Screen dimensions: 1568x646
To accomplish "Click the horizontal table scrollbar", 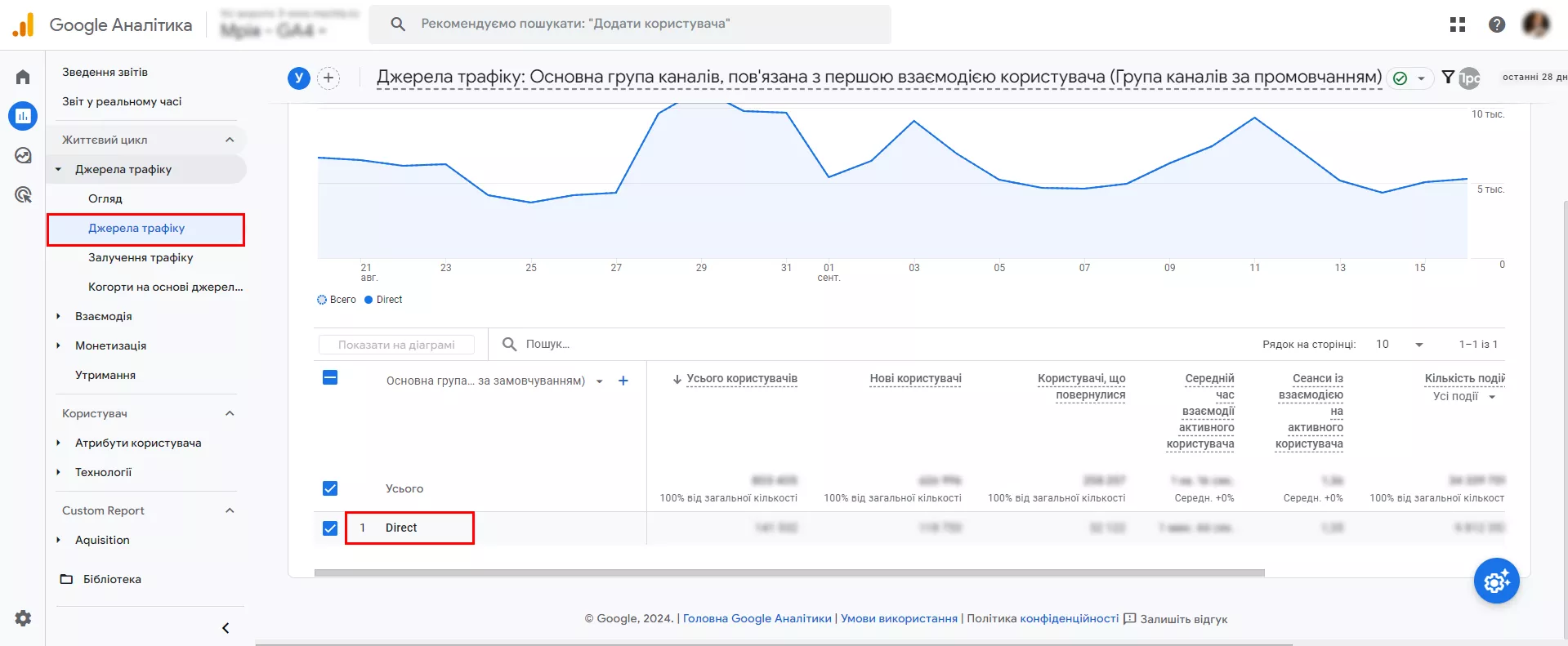I will tap(789, 573).
